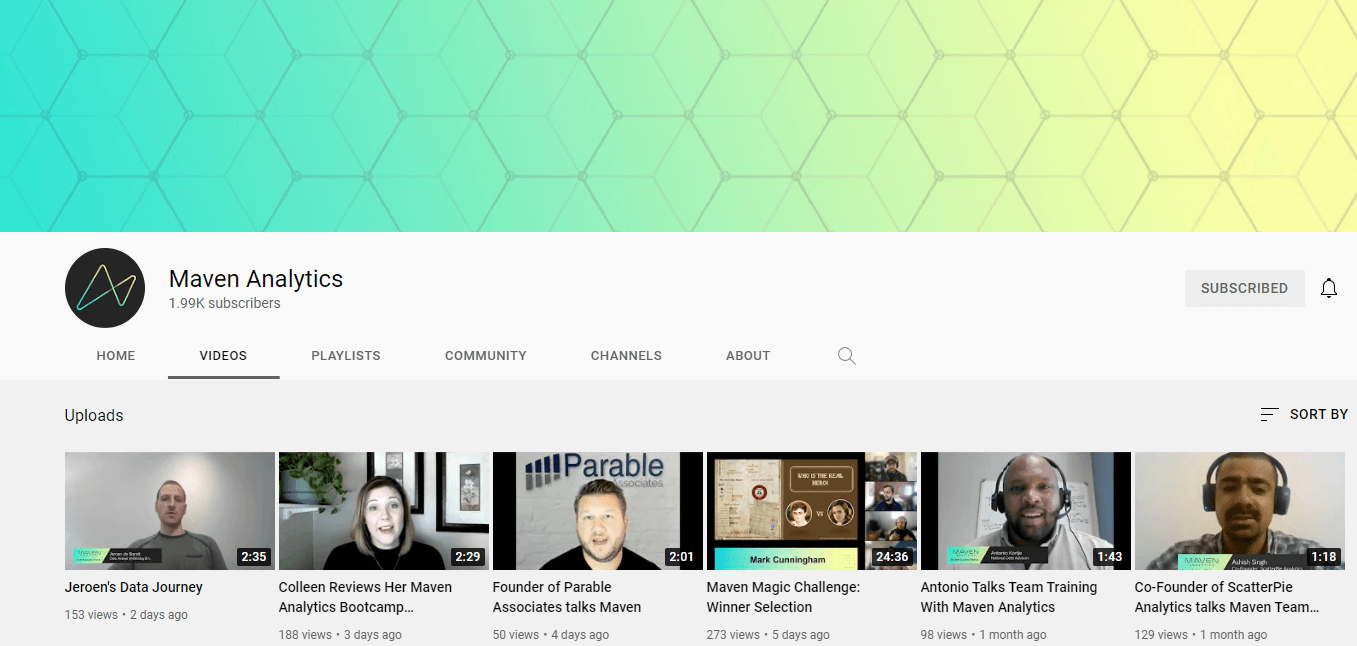Click Co-Founder of ScatterPie Analytics title

click(1227, 597)
